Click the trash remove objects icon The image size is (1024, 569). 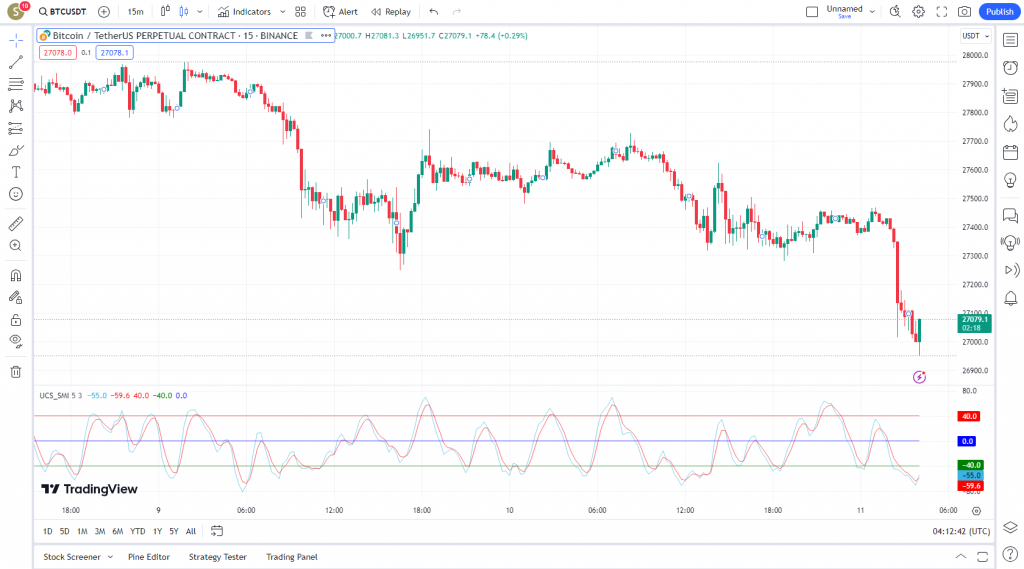tap(16, 372)
